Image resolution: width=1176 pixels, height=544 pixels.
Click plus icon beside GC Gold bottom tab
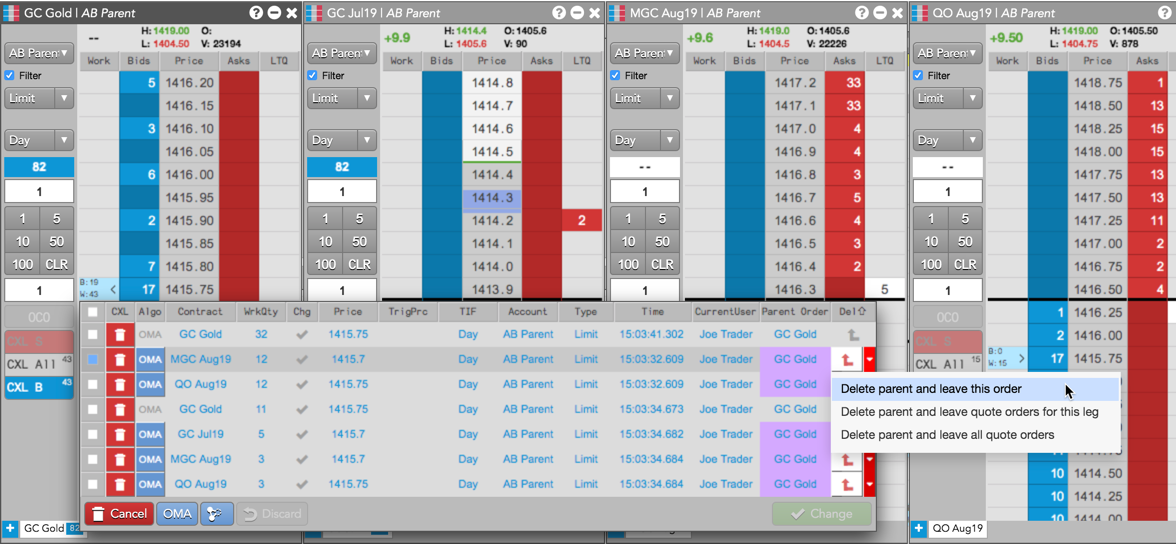10,528
